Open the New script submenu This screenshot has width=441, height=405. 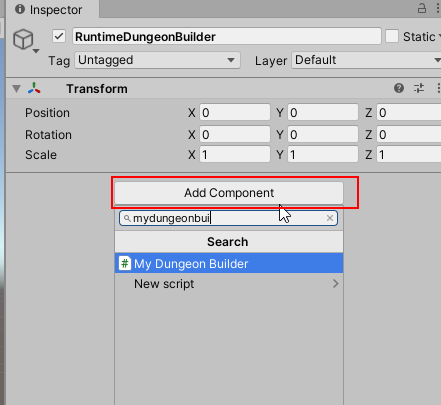tap(229, 284)
